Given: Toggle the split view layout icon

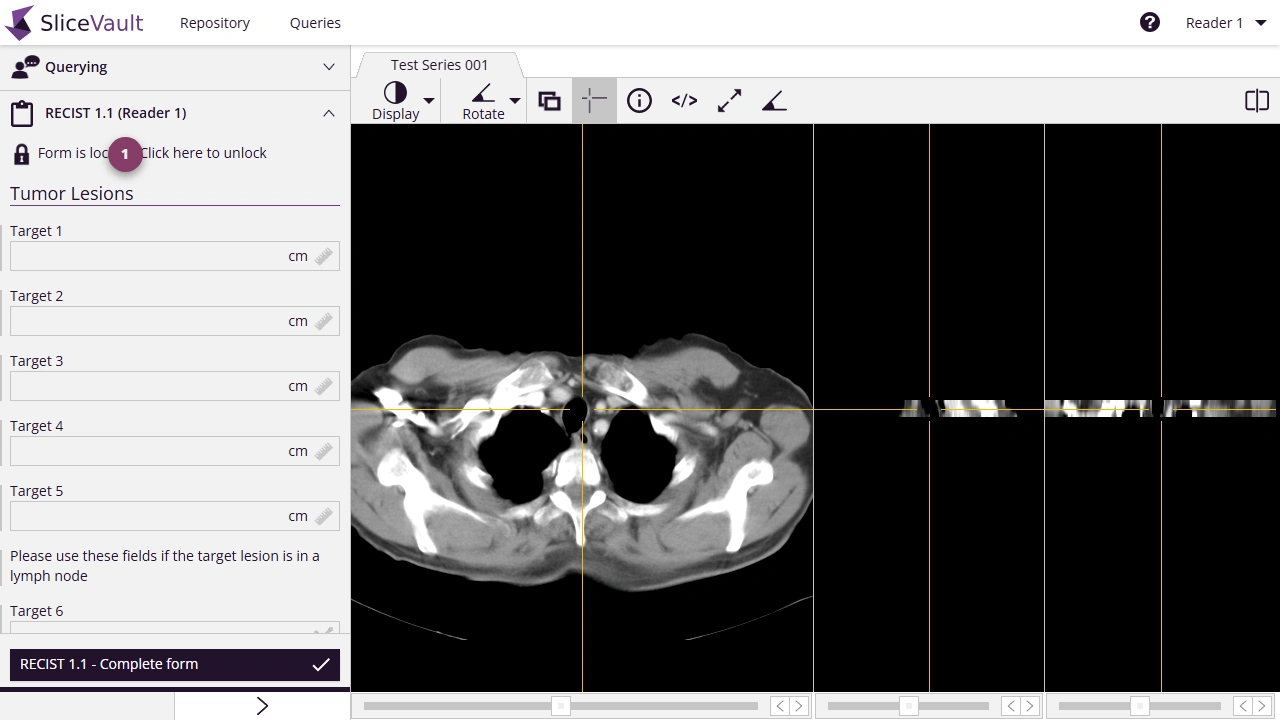Looking at the screenshot, I should (x=1257, y=101).
